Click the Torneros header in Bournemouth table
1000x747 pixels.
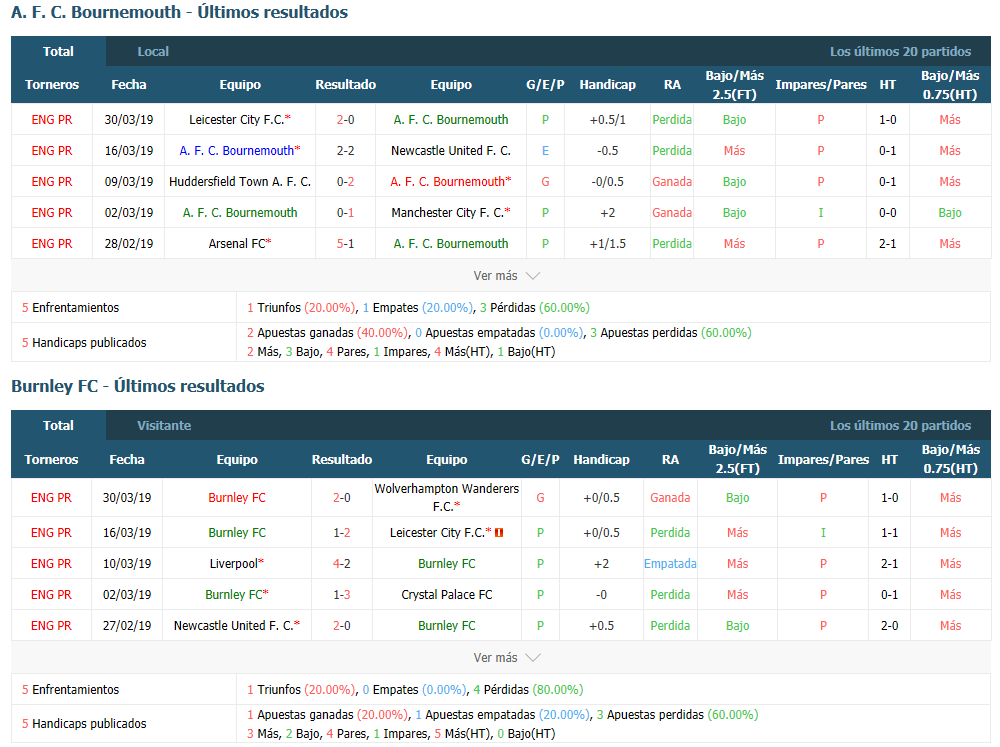pyautogui.click(x=52, y=85)
